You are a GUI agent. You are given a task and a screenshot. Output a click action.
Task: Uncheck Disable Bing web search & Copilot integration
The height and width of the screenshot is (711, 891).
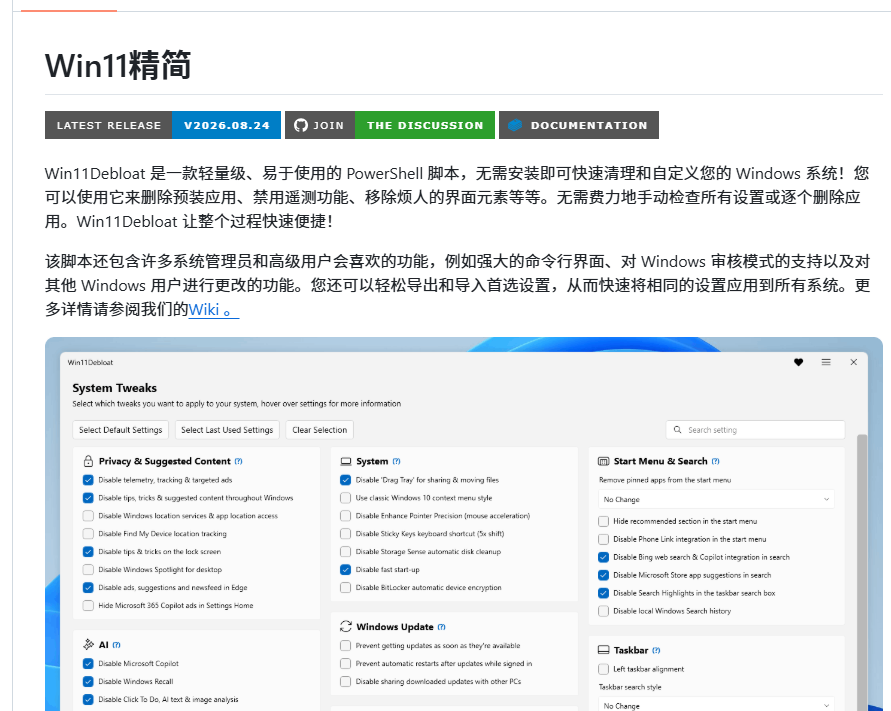603,557
